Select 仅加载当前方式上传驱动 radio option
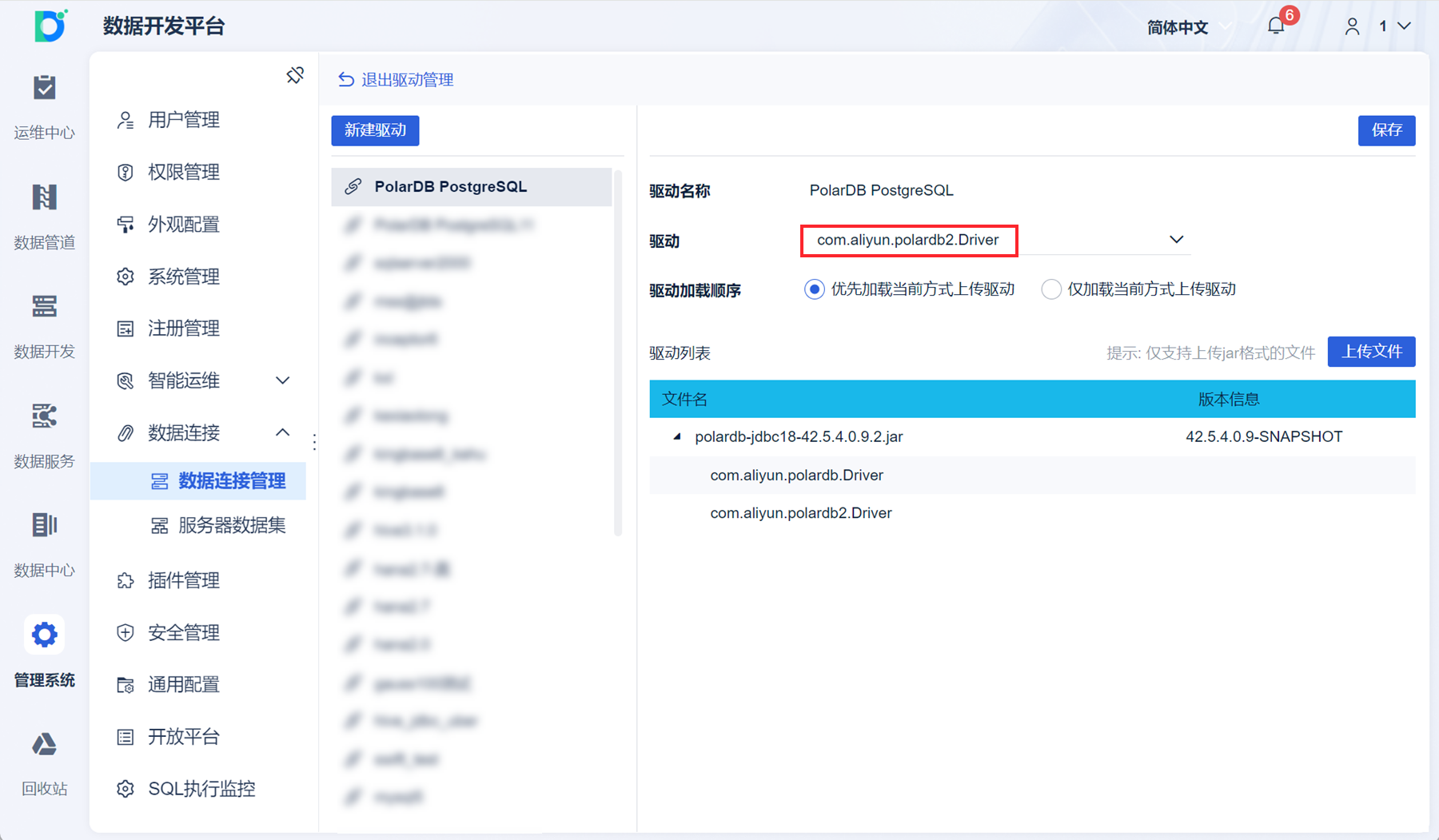 tap(1051, 289)
